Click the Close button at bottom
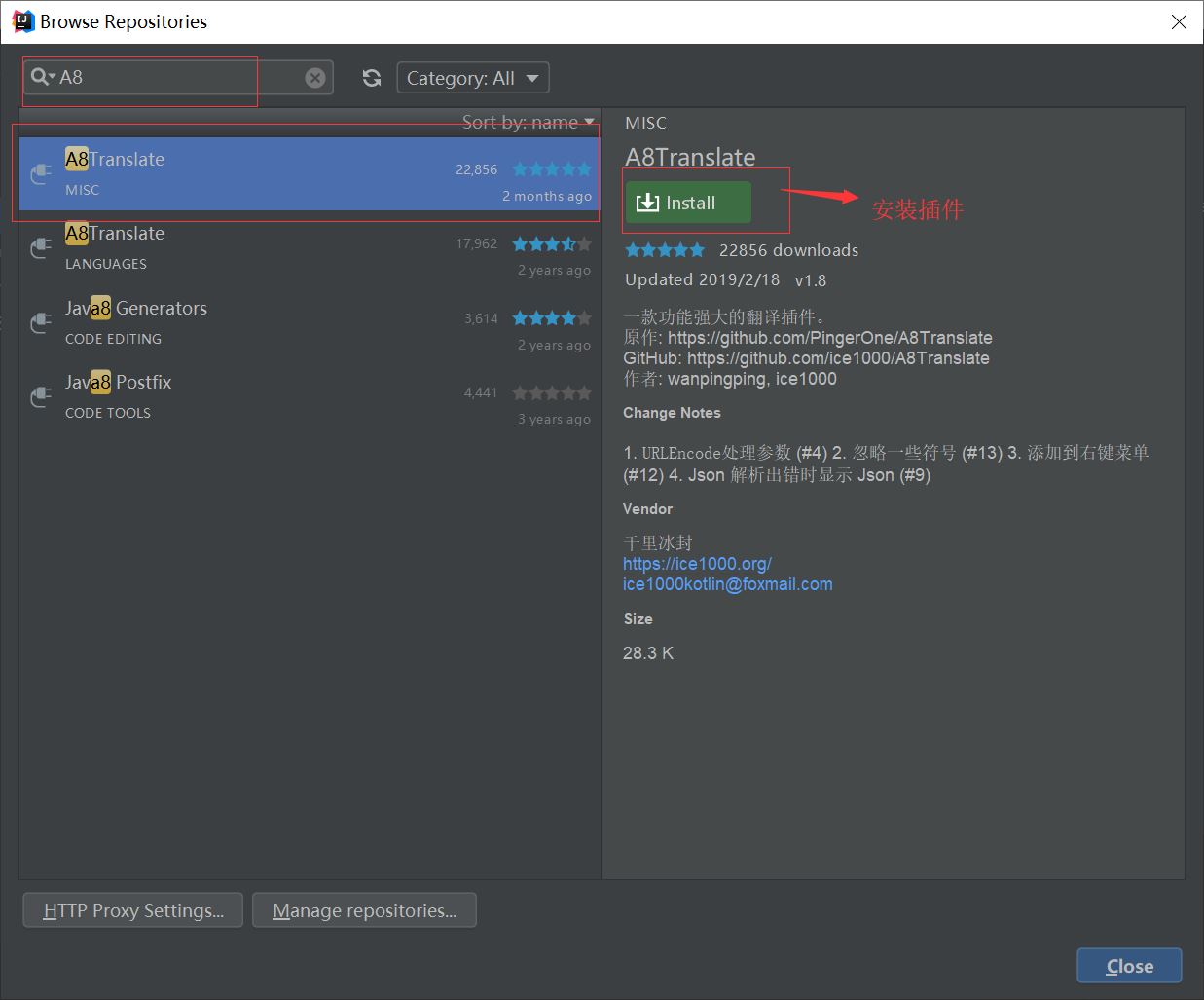This screenshot has width=1204, height=1000. [x=1129, y=966]
